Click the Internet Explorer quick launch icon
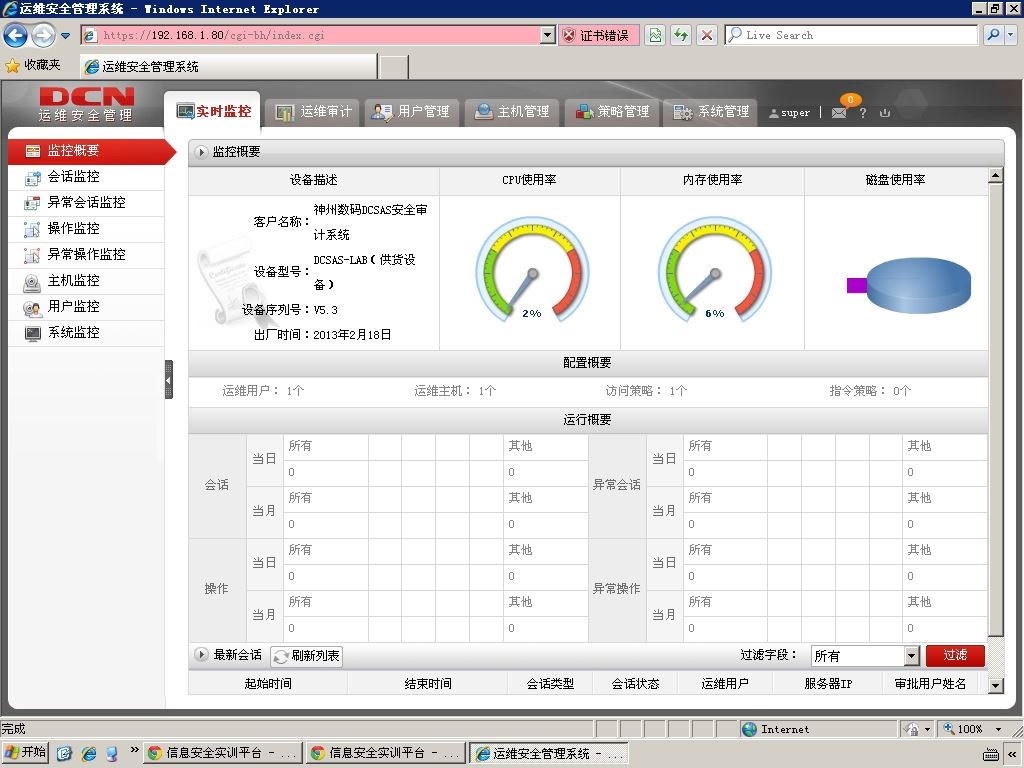This screenshot has width=1024, height=768. pyautogui.click(x=88, y=754)
